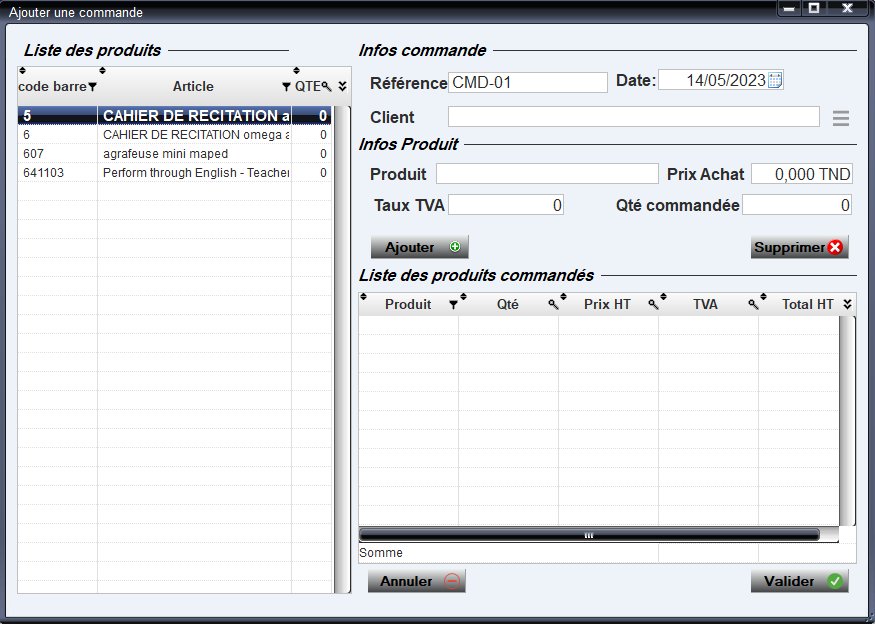Click Annuler to cancel the order
Viewport: 875px width, 624px height.
coord(416,581)
